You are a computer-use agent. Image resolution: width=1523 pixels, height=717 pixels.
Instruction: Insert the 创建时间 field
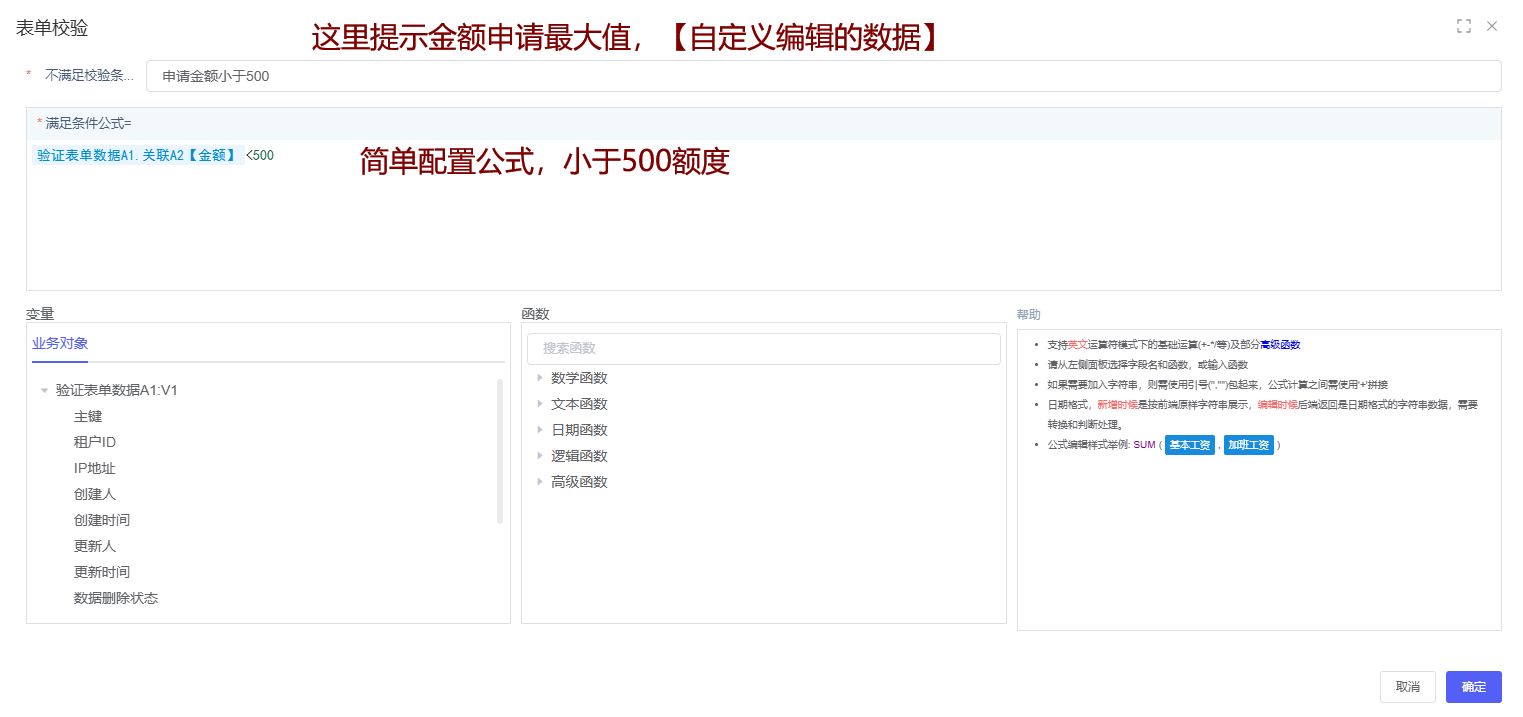102,521
